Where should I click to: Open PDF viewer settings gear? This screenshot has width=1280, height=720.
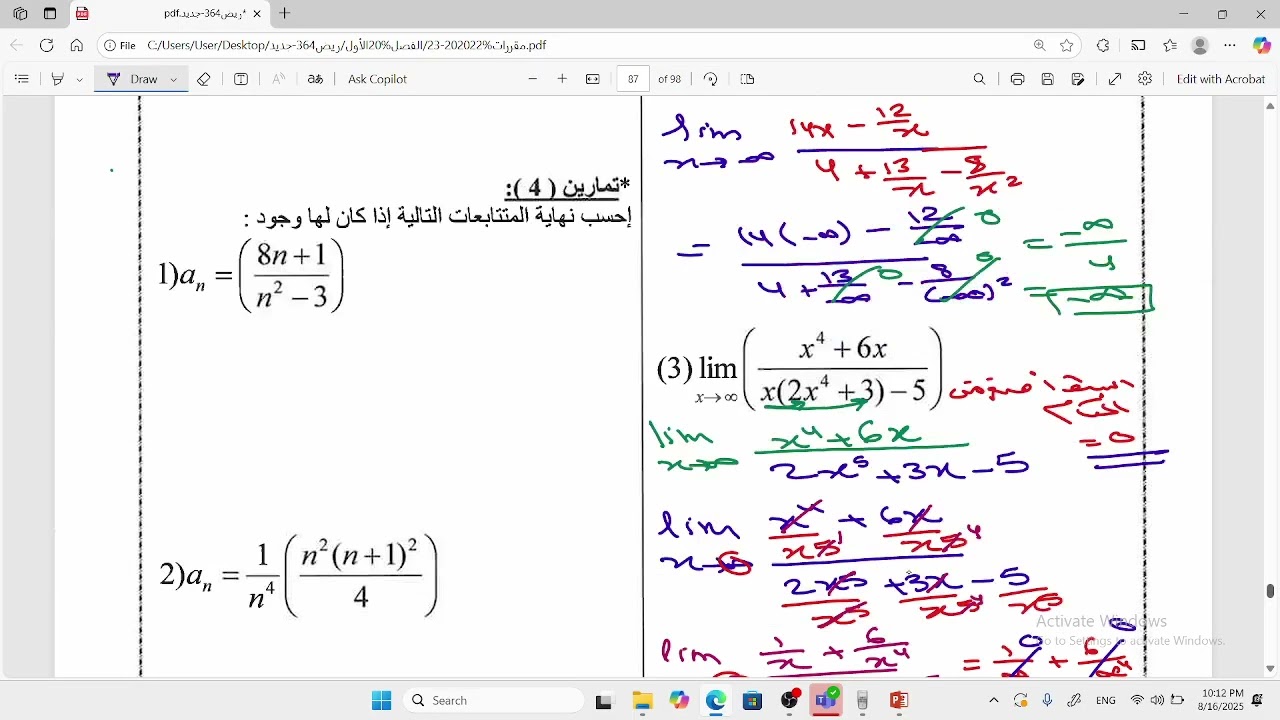pyautogui.click(x=1145, y=79)
